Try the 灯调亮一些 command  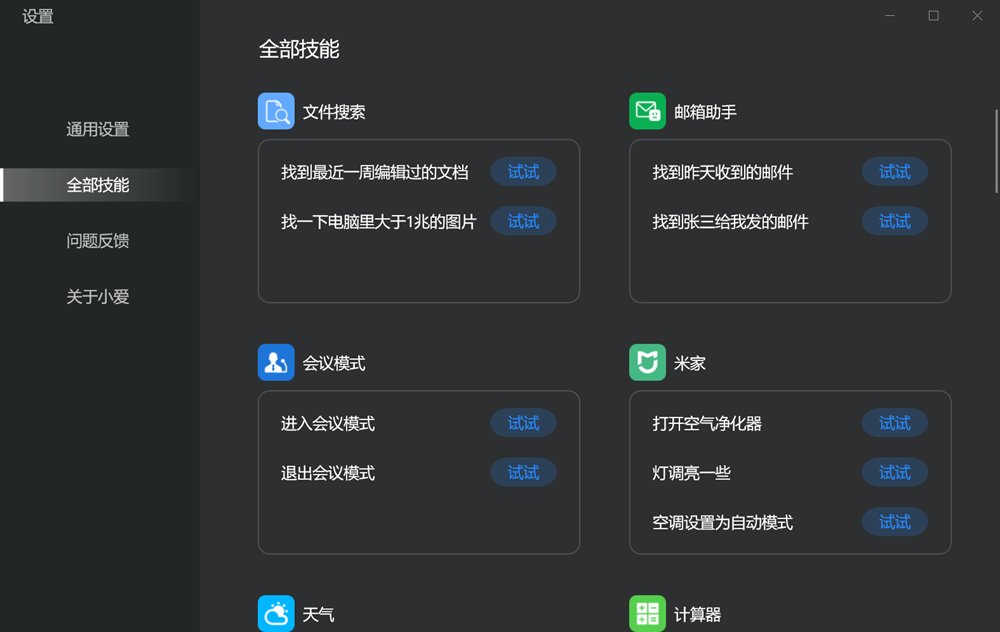(894, 472)
